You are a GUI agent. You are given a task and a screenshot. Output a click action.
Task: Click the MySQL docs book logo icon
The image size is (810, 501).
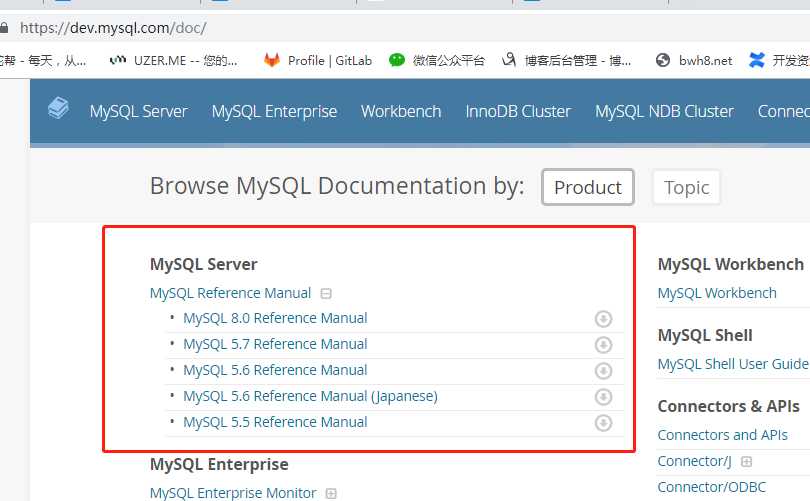58,108
